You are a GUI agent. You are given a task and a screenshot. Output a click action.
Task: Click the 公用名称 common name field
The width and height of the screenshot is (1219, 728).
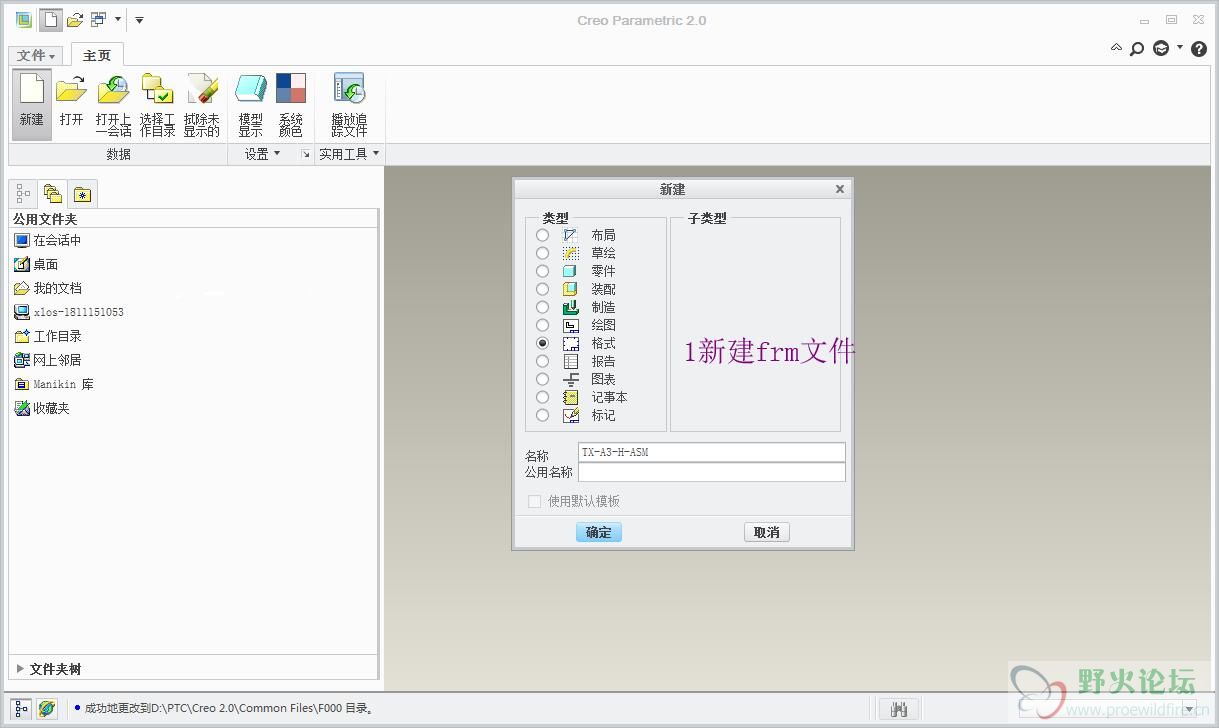click(712, 472)
